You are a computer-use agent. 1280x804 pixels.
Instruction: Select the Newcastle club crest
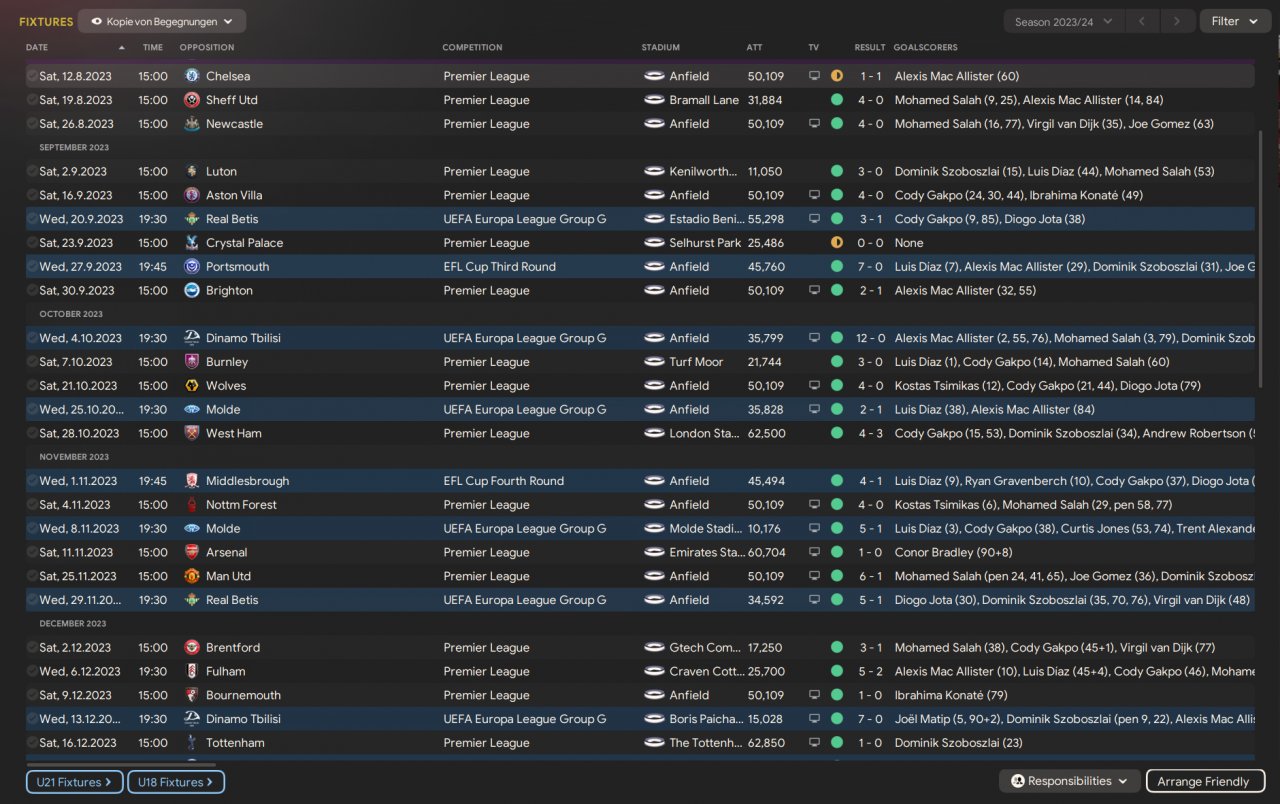click(192, 124)
